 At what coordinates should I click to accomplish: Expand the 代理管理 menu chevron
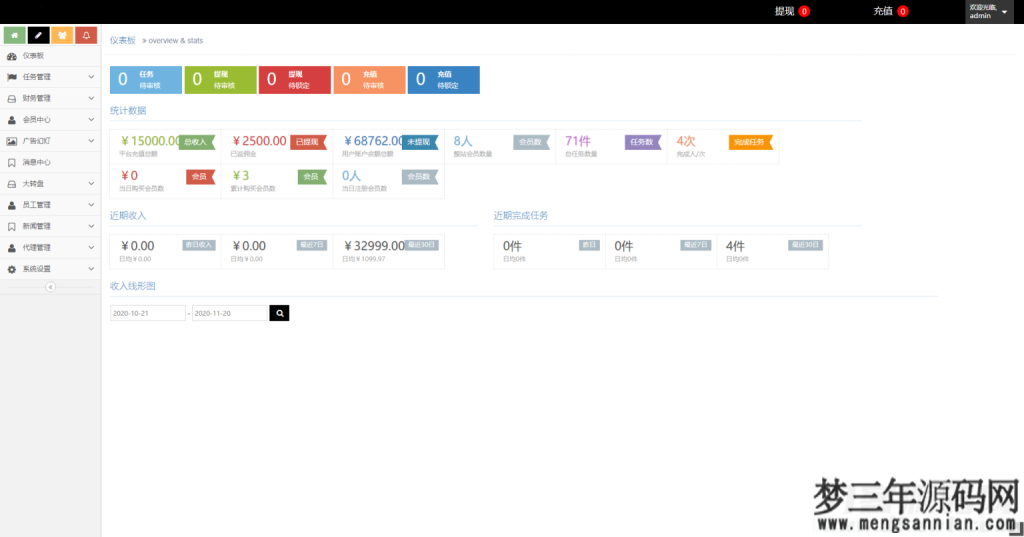(91, 248)
